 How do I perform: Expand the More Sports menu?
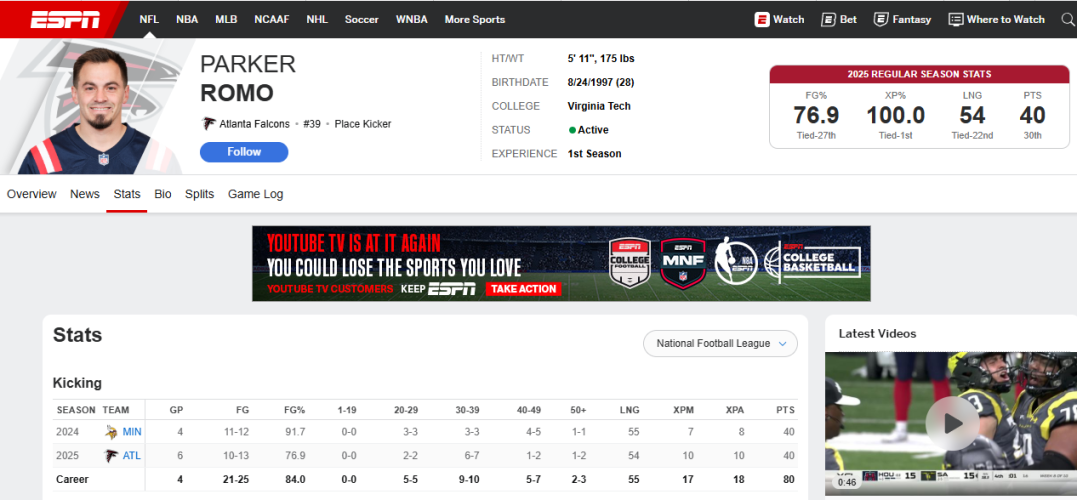[x=474, y=19]
